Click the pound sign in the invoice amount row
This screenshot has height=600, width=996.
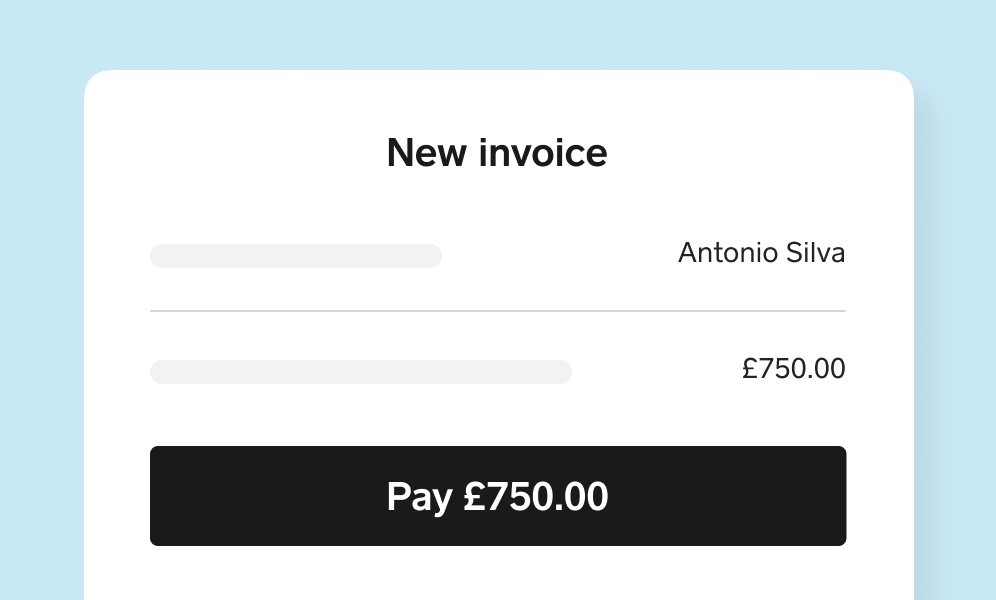coord(750,369)
